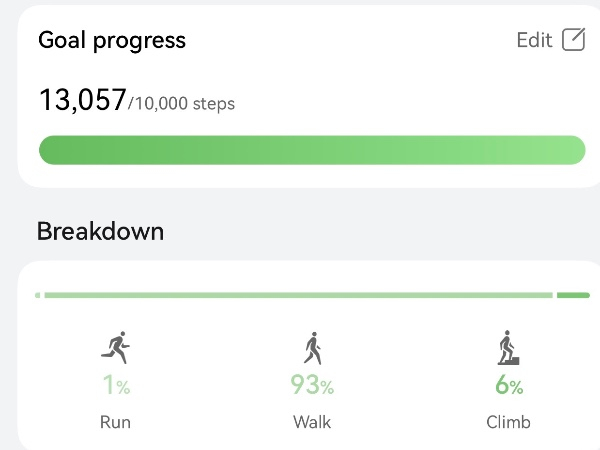The image size is (600, 450).
Task: Select the 13,057 step count
Action: [82, 100]
